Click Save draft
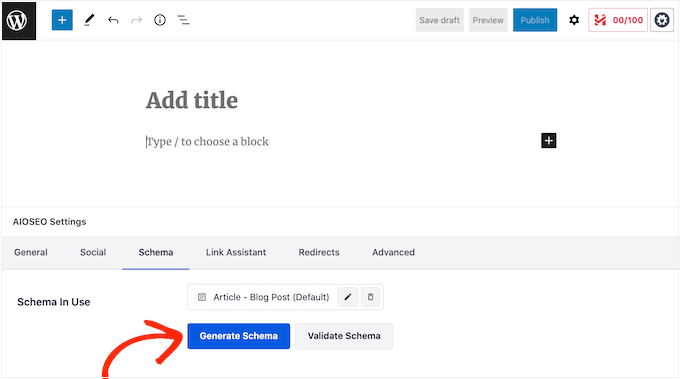The height and width of the screenshot is (379, 680). point(439,20)
